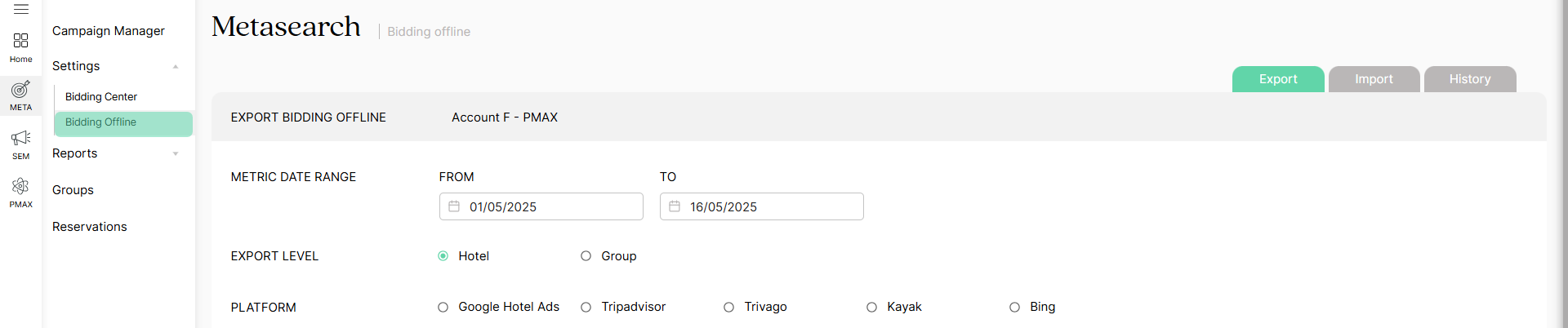Collapse the Settings menu section
The width and height of the screenshot is (1568, 328).
pyautogui.click(x=176, y=66)
